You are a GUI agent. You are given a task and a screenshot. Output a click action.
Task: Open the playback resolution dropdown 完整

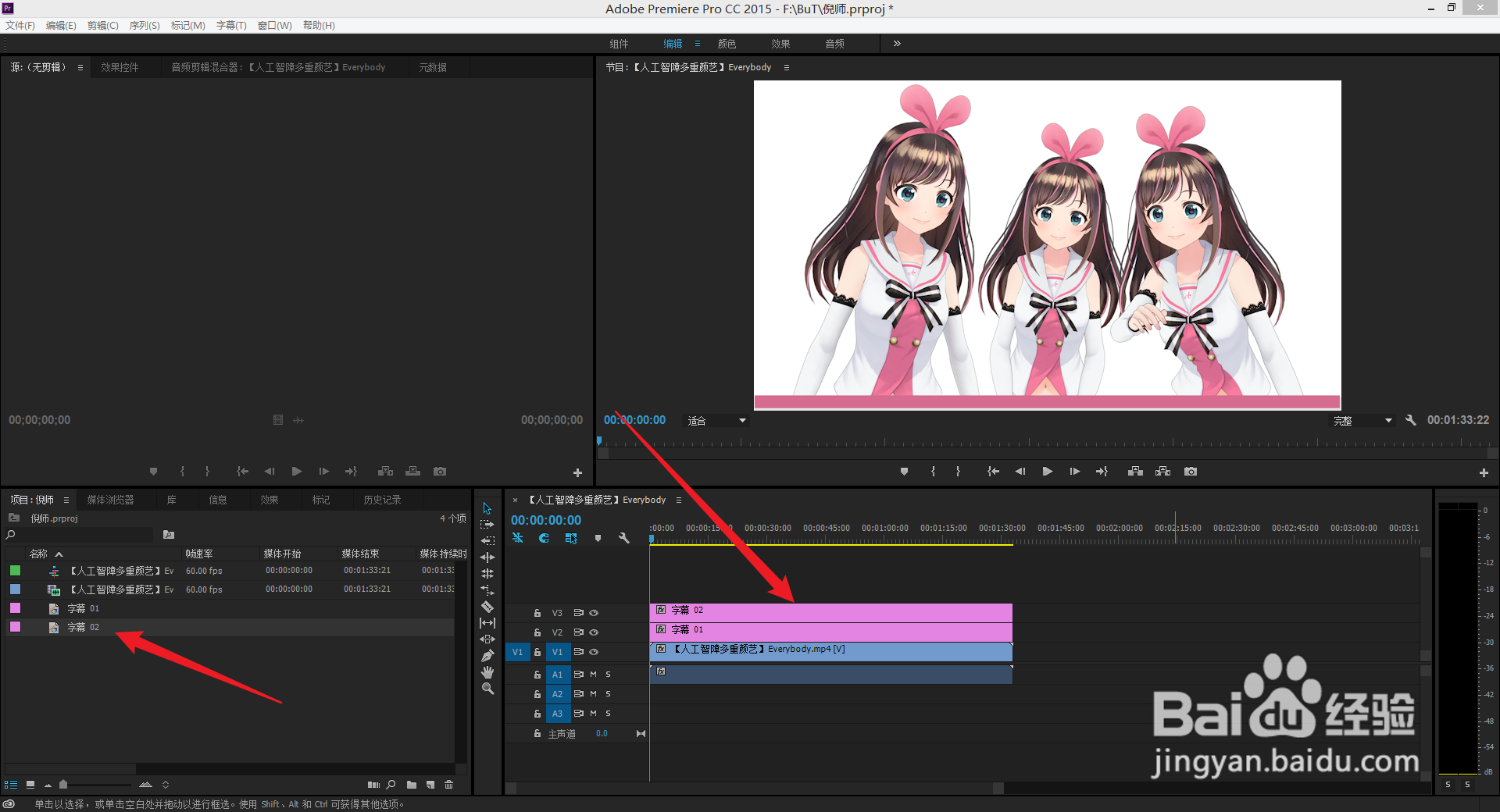(1362, 421)
